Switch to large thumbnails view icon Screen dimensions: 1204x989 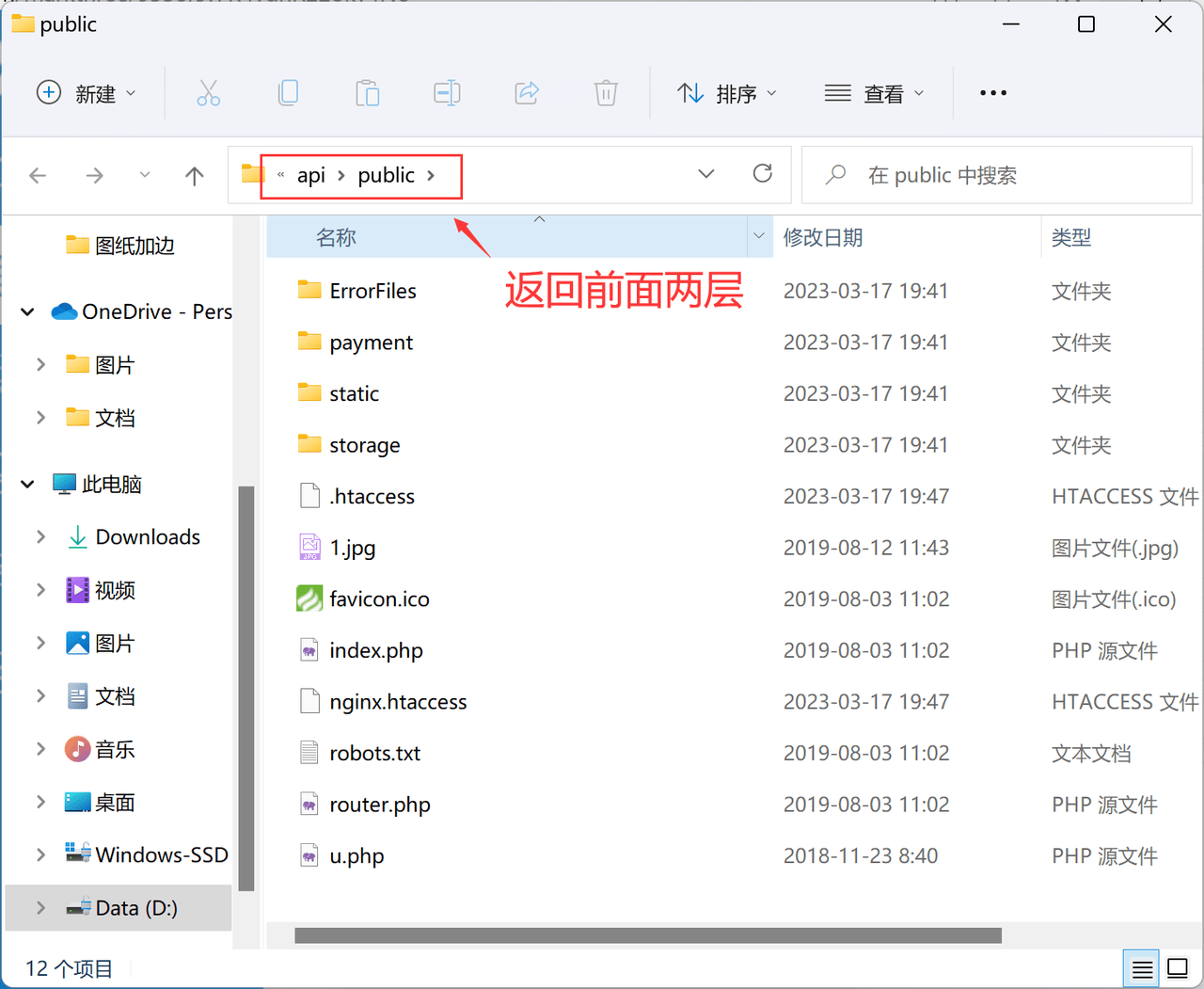pos(1178,968)
